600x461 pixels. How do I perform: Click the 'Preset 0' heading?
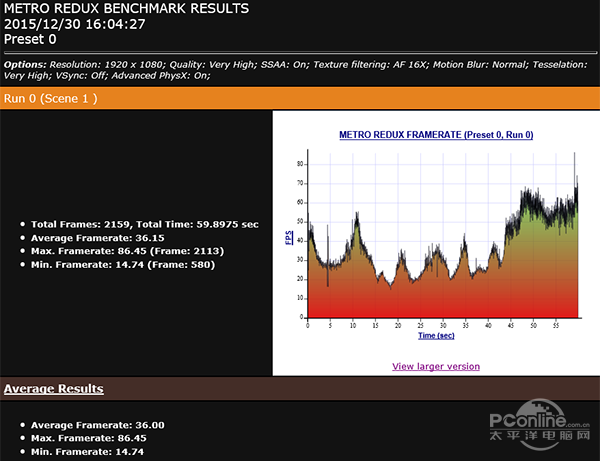30,39
